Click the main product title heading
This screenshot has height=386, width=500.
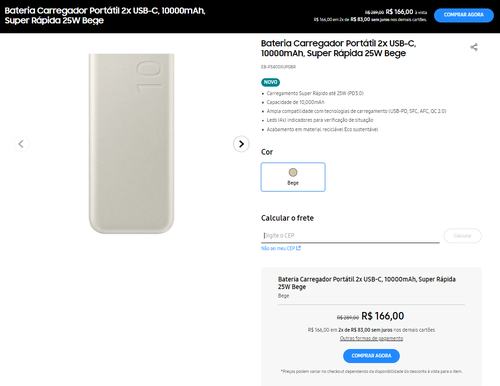(338, 48)
